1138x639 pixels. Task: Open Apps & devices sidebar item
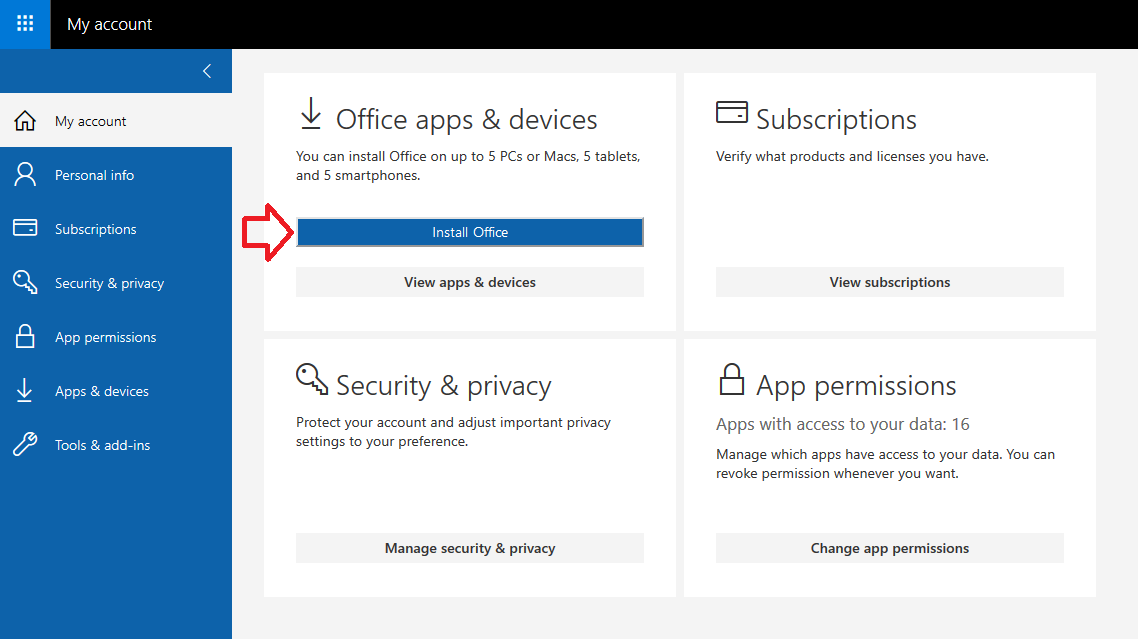tap(116, 391)
